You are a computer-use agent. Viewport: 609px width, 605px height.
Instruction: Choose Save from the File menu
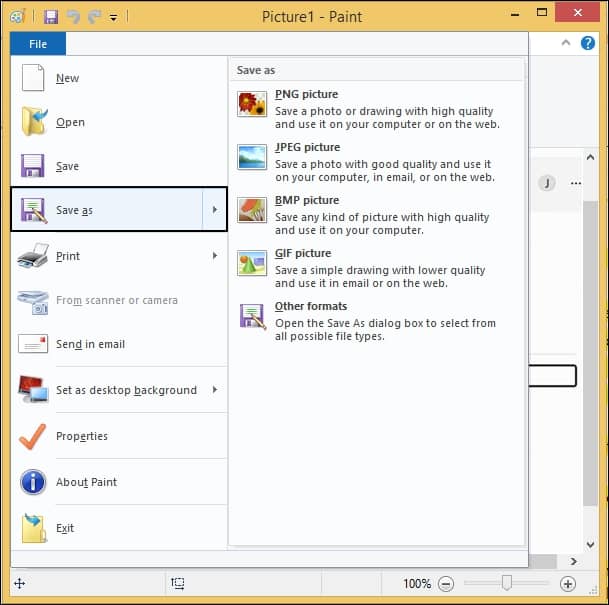click(119, 166)
